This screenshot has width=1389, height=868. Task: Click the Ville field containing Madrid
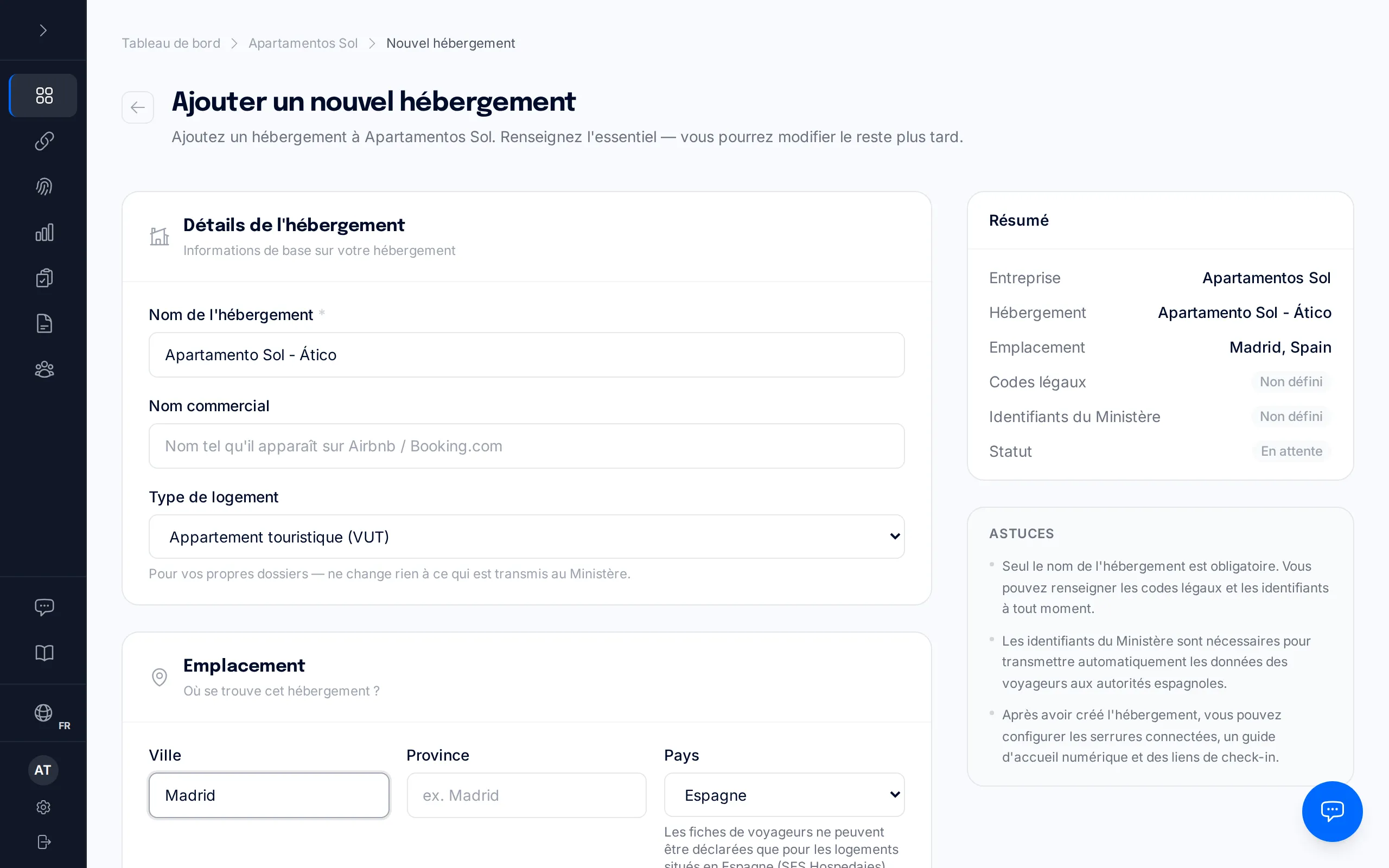[269, 795]
